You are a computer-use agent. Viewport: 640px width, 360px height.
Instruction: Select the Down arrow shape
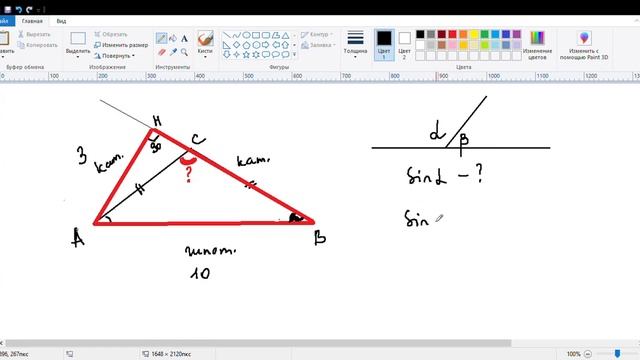pyautogui.click(x=227, y=54)
